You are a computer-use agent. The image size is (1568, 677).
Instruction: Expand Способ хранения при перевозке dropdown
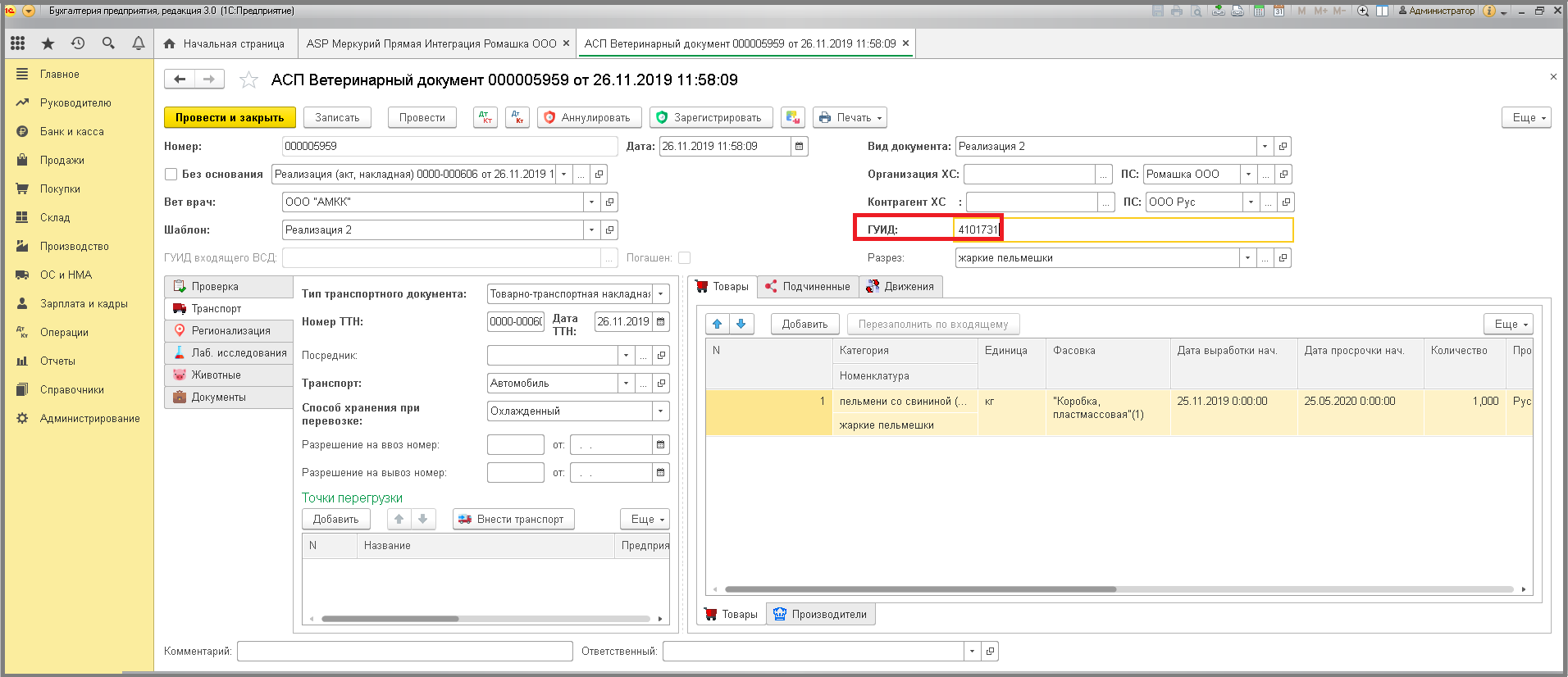pos(661,411)
